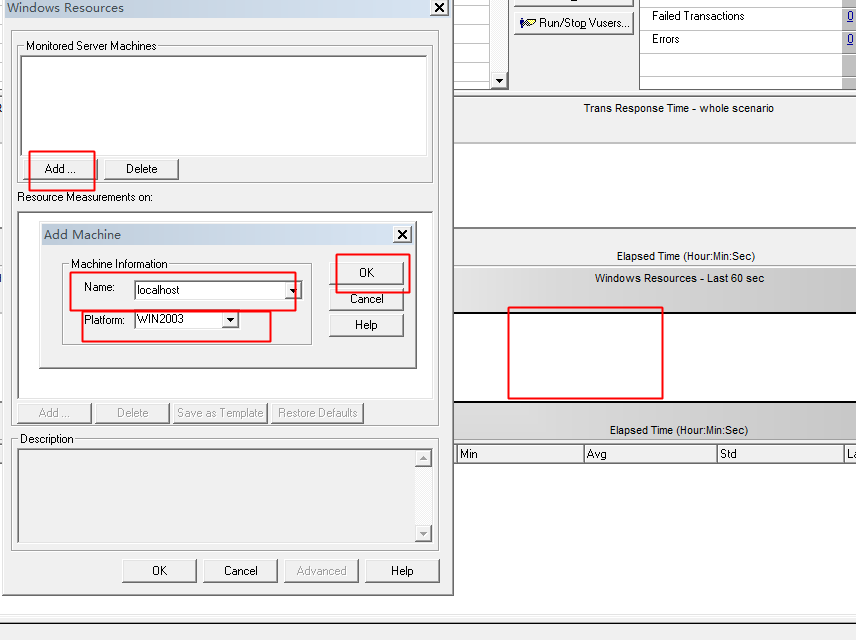Click Errors label in status panel
The image size is (856, 640).
click(x=665, y=39)
